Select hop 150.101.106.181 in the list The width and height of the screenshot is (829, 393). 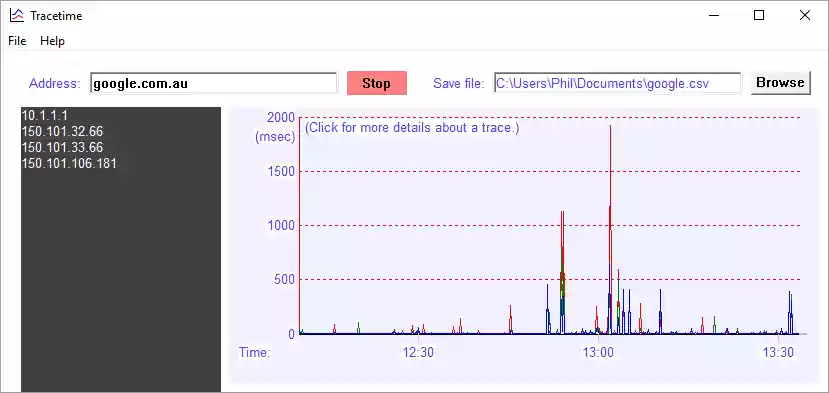point(69,163)
